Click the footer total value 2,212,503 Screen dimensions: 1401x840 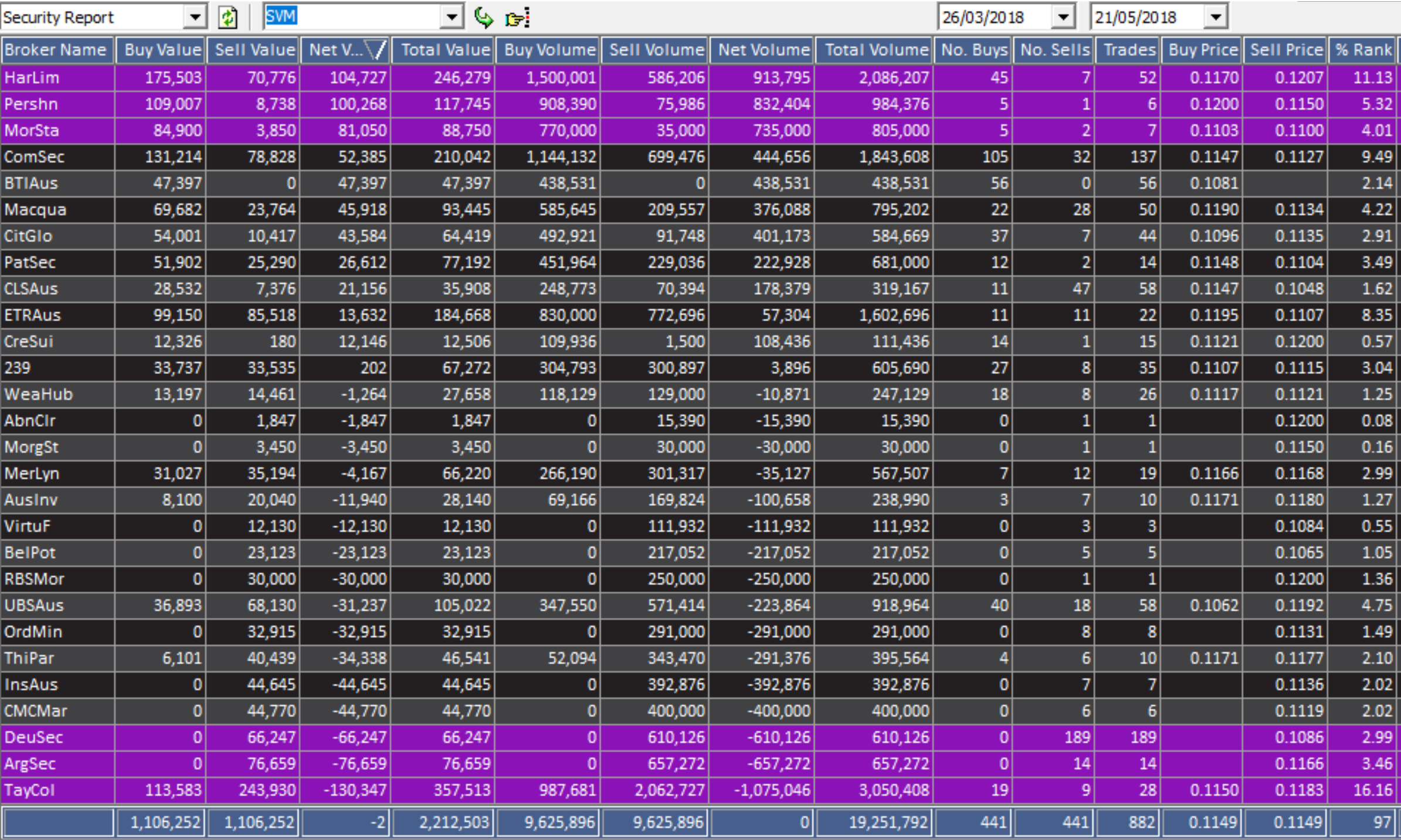coord(443,822)
